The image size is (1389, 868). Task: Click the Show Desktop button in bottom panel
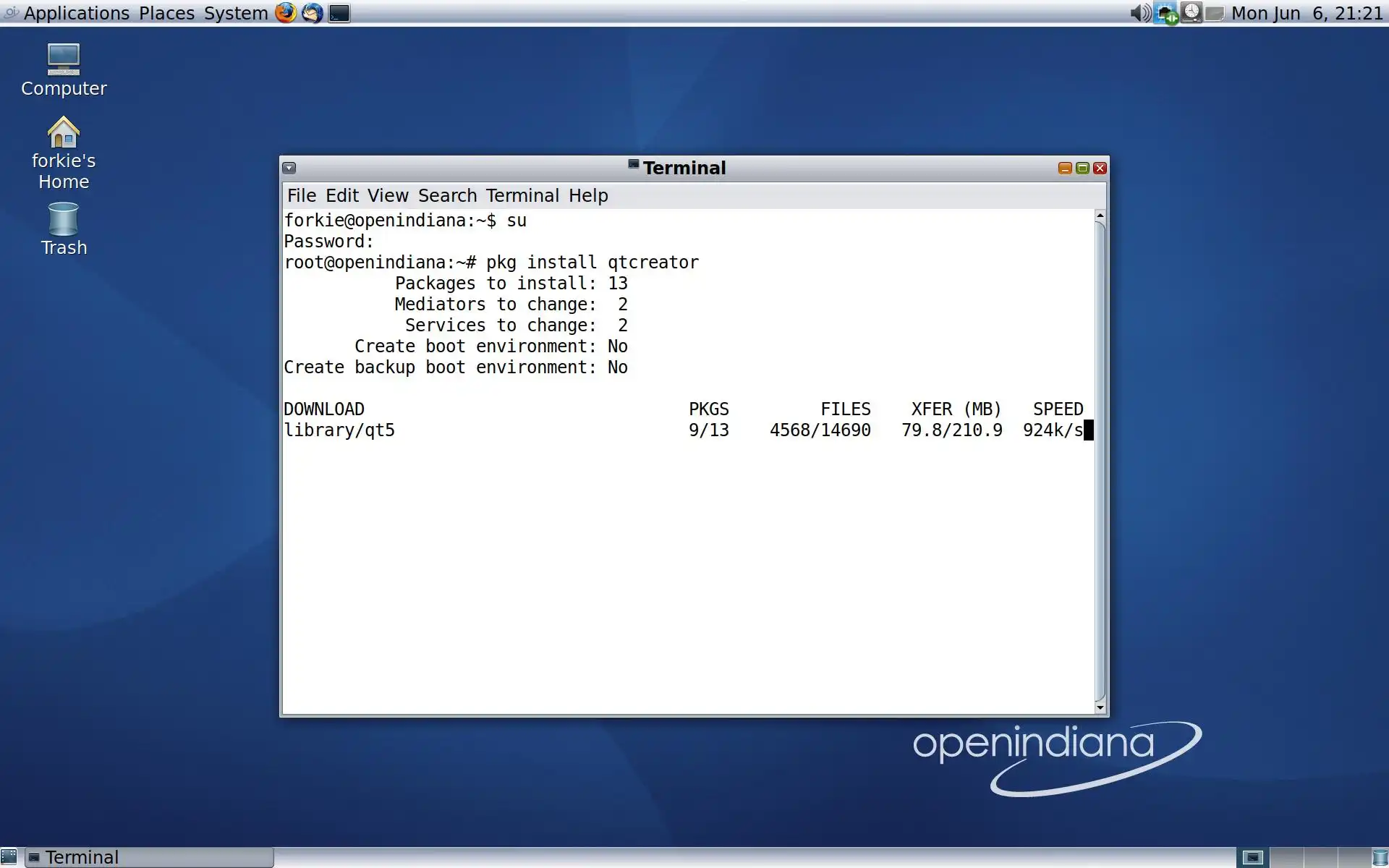tap(9, 857)
